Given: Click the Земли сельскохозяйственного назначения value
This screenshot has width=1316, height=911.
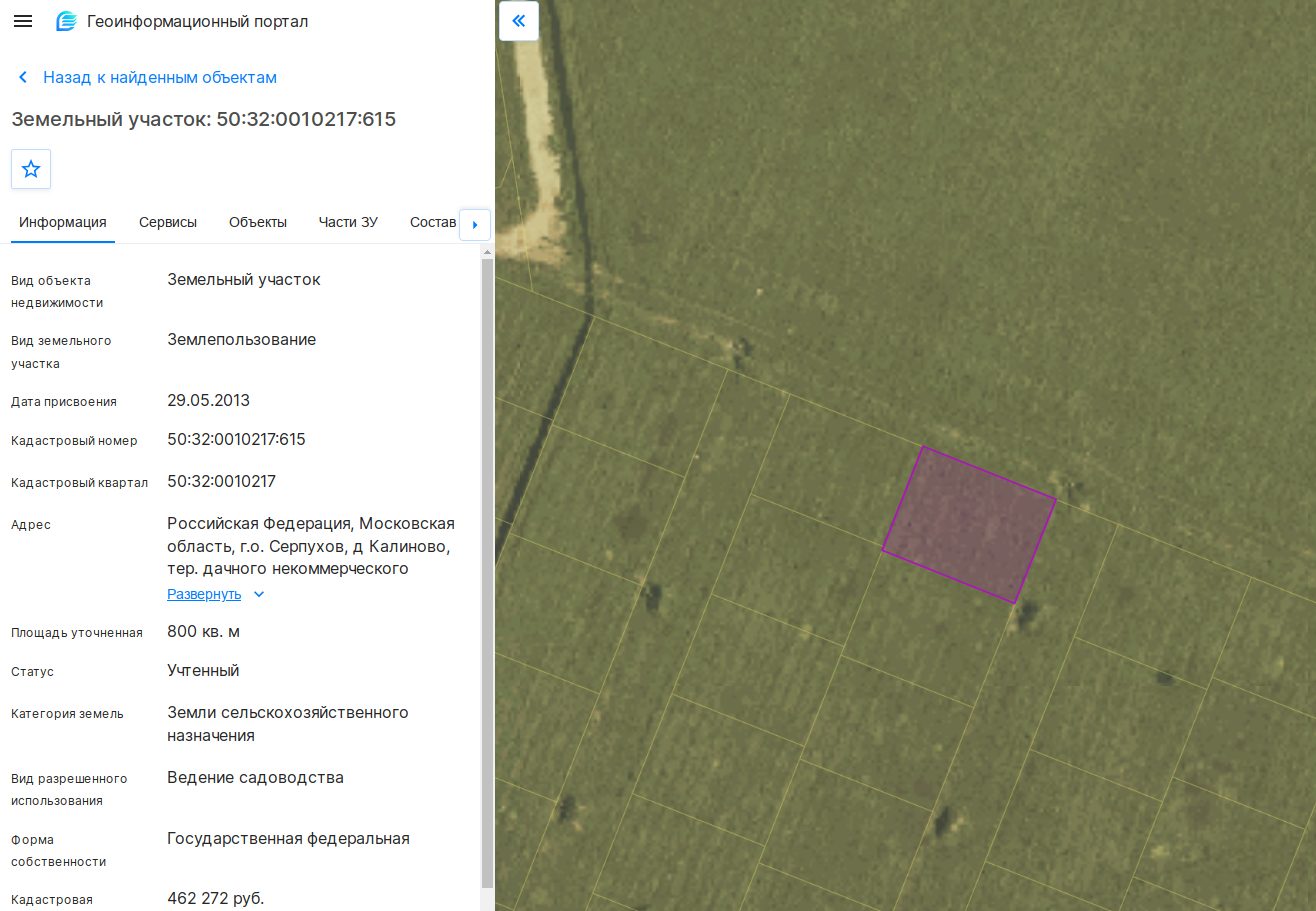Looking at the screenshot, I should (x=288, y=724).
